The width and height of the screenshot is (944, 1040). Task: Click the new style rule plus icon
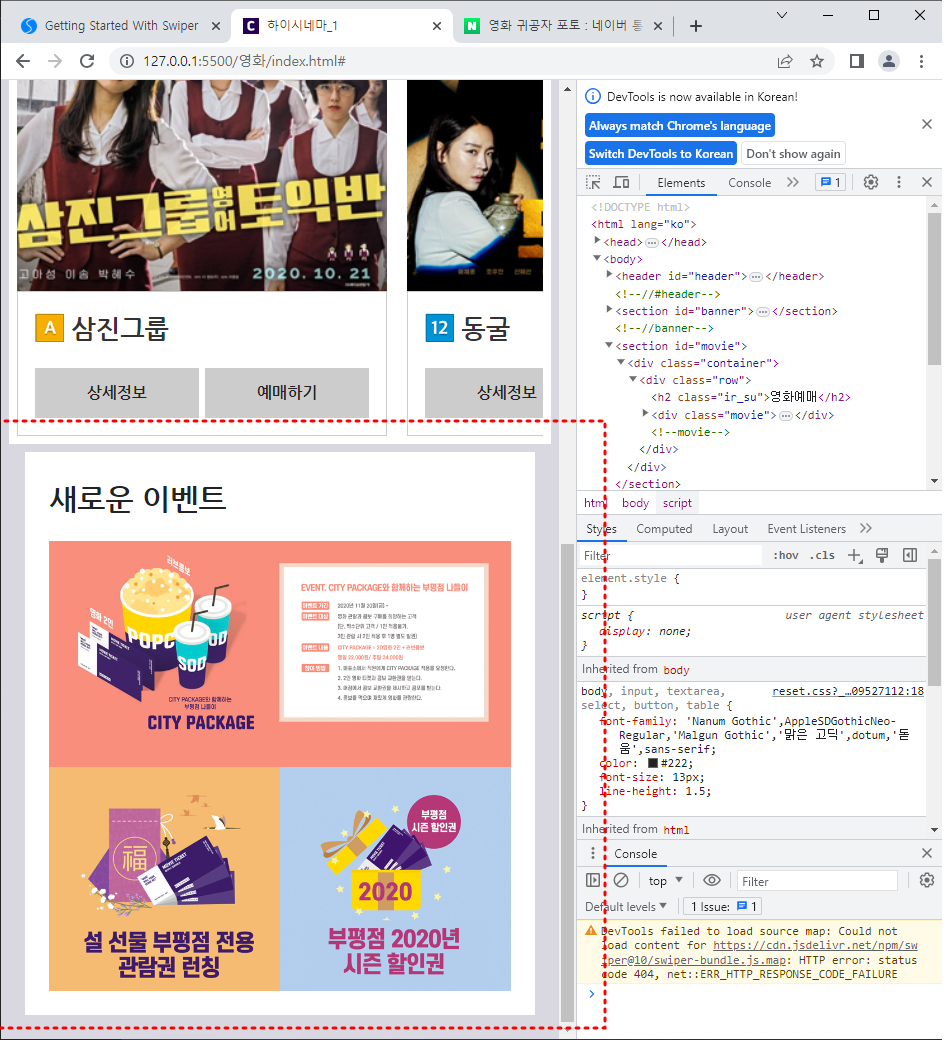click(855, 556)
